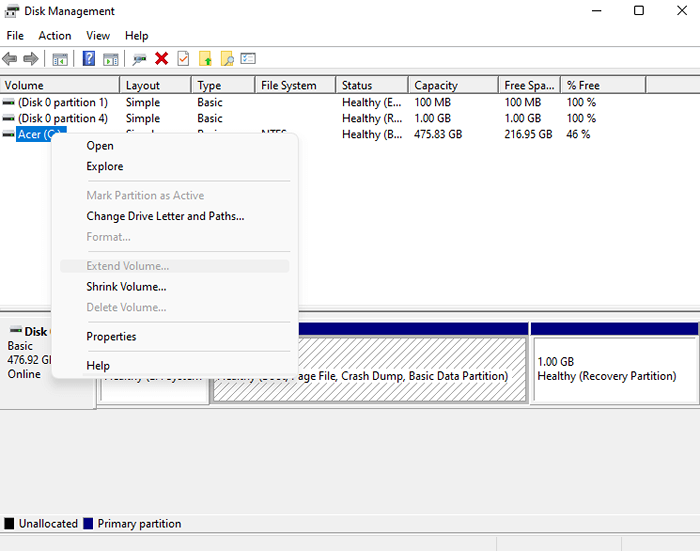Click the 1.00 GB capacity cell in the volume list
Screen dimensions: 700x551
[433, 118]
